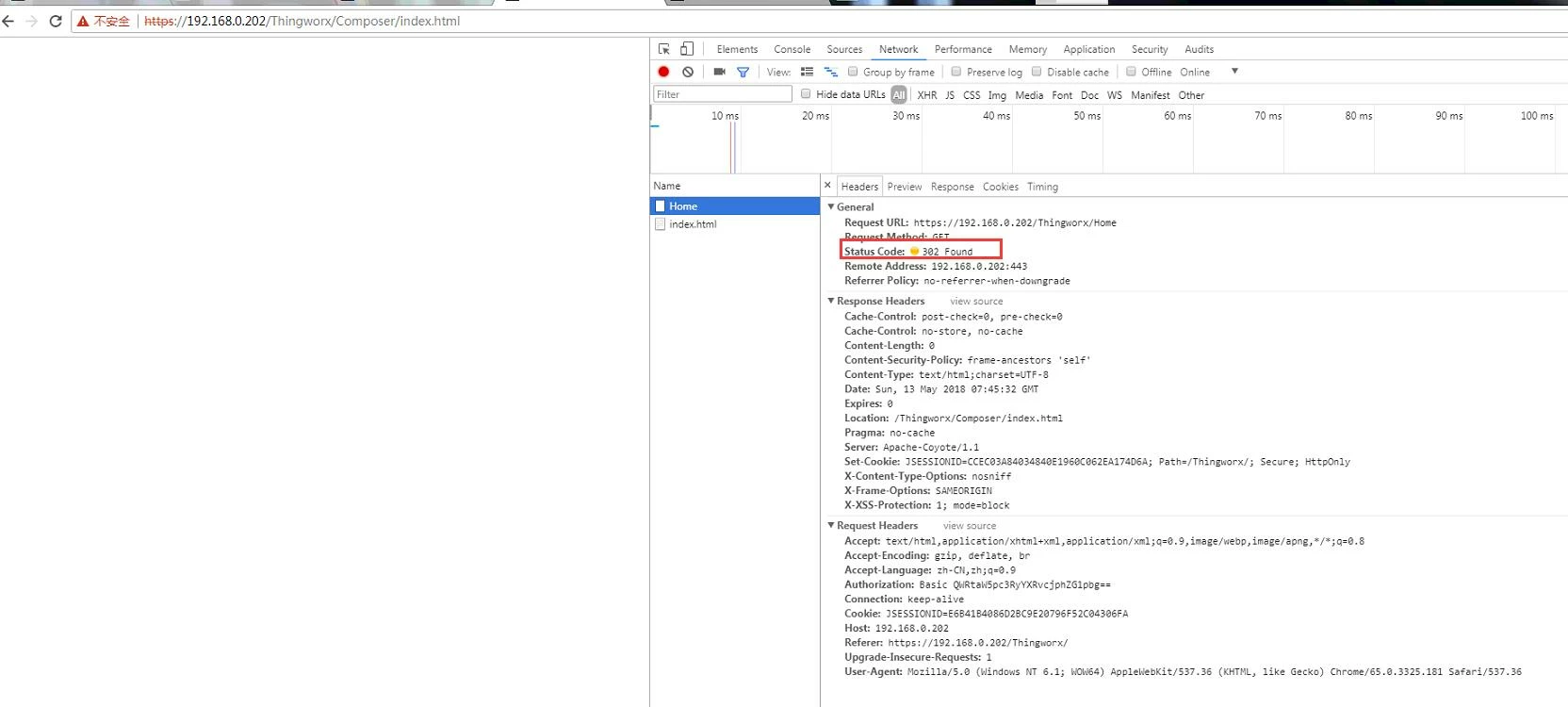Click the Home request file icon
This screenshot has height=707, width=1568.
pyautogui.click(x=661, y=206)
